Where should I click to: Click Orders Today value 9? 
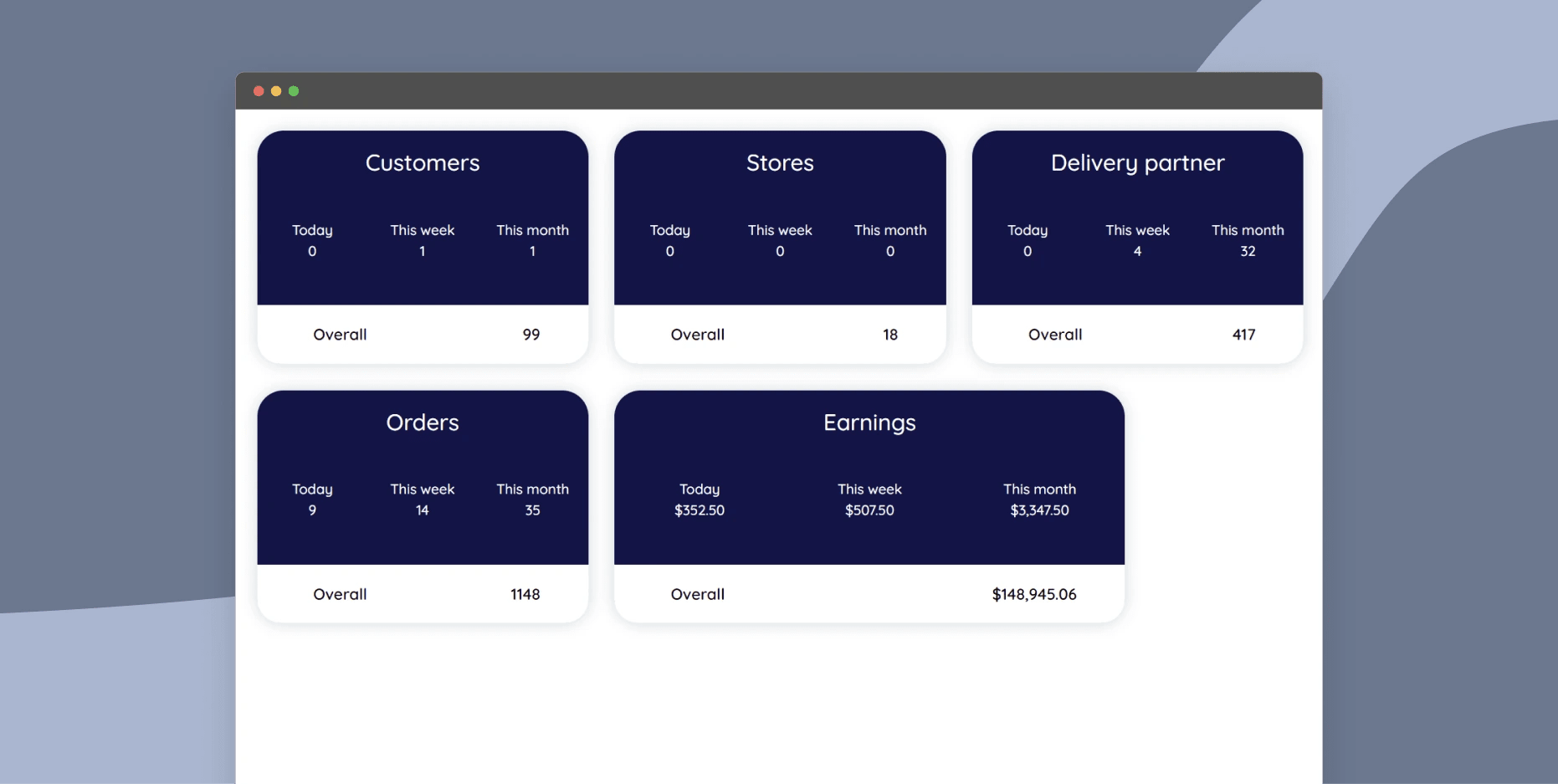point(312,510)
